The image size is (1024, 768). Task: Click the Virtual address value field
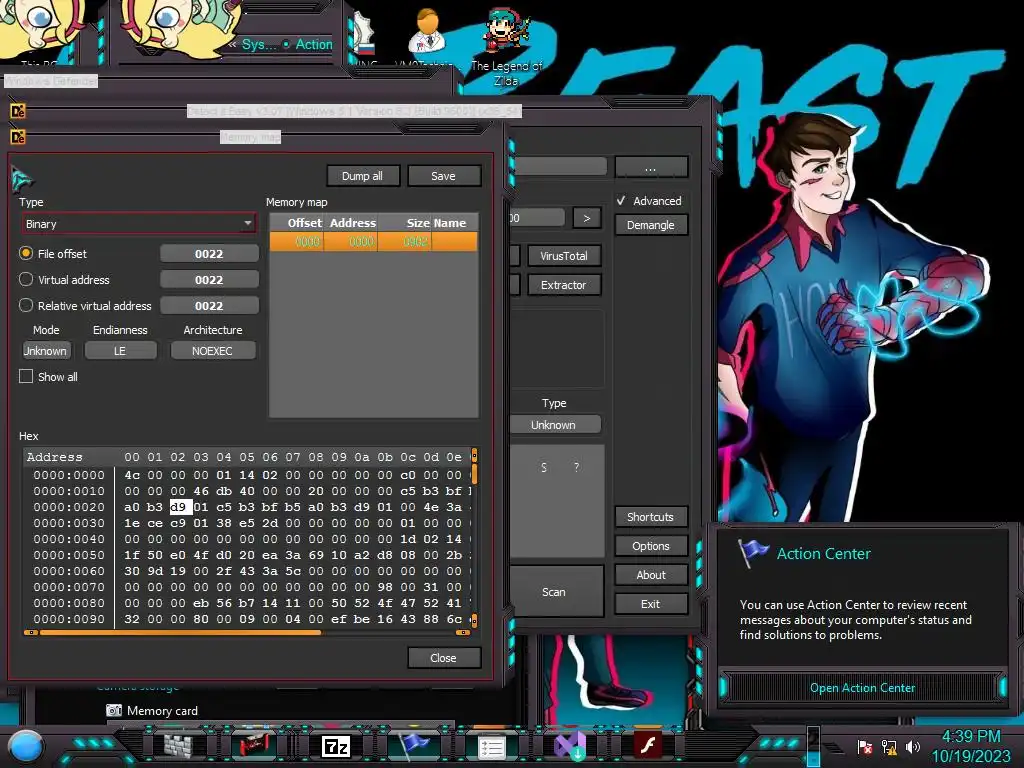click(209, 280)
